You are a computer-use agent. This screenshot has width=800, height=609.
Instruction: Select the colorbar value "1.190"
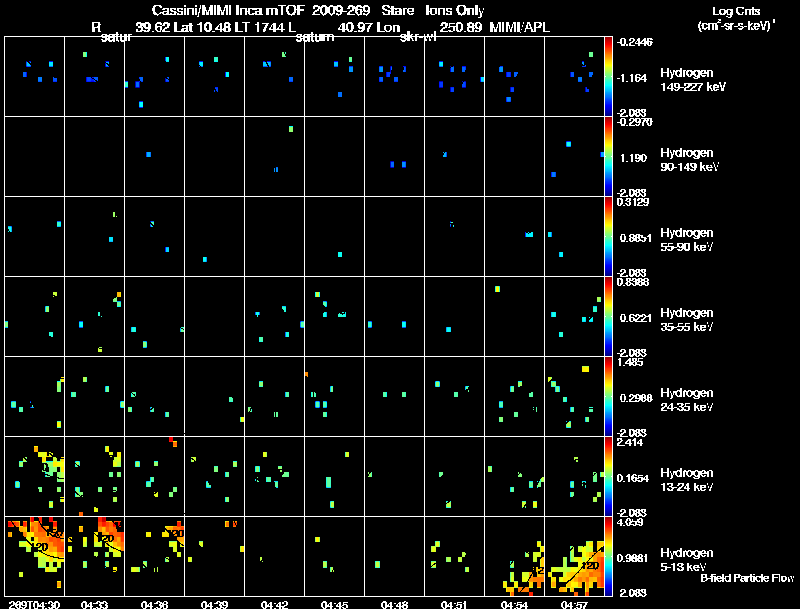(633, 158)
